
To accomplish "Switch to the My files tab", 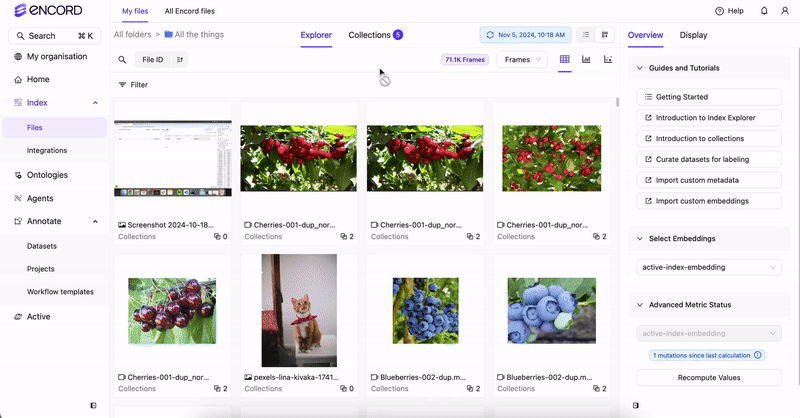I will (135, 11).
